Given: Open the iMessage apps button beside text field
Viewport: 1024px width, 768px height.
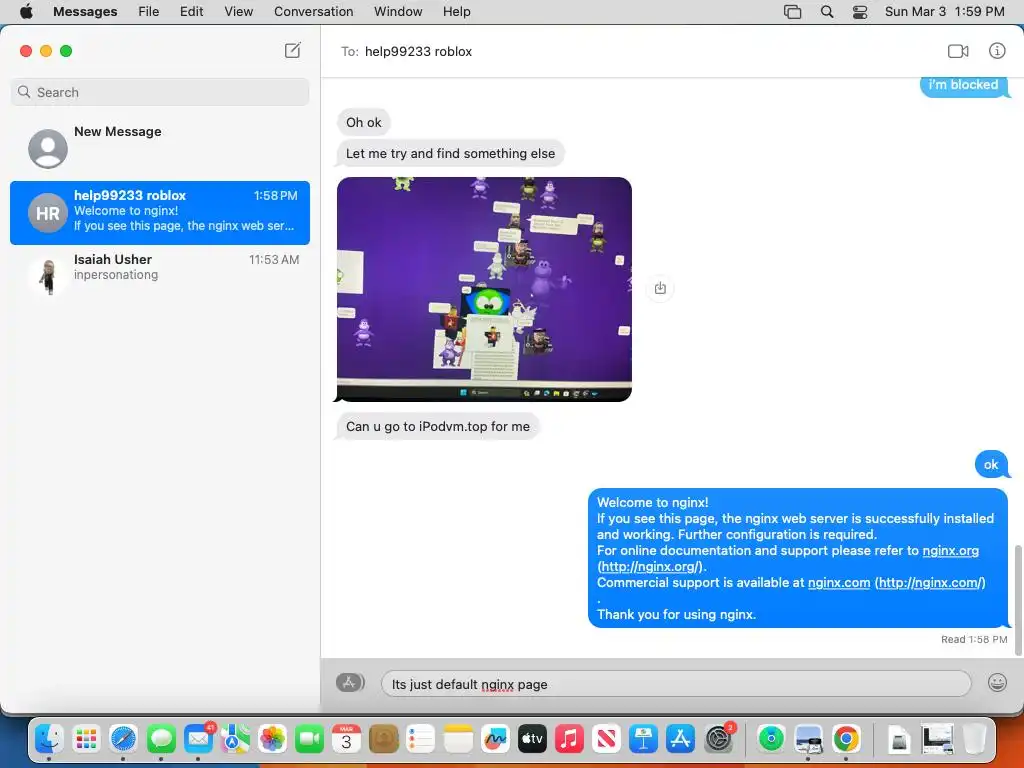Looking at the screenshot, I should [x=350, y=682].
